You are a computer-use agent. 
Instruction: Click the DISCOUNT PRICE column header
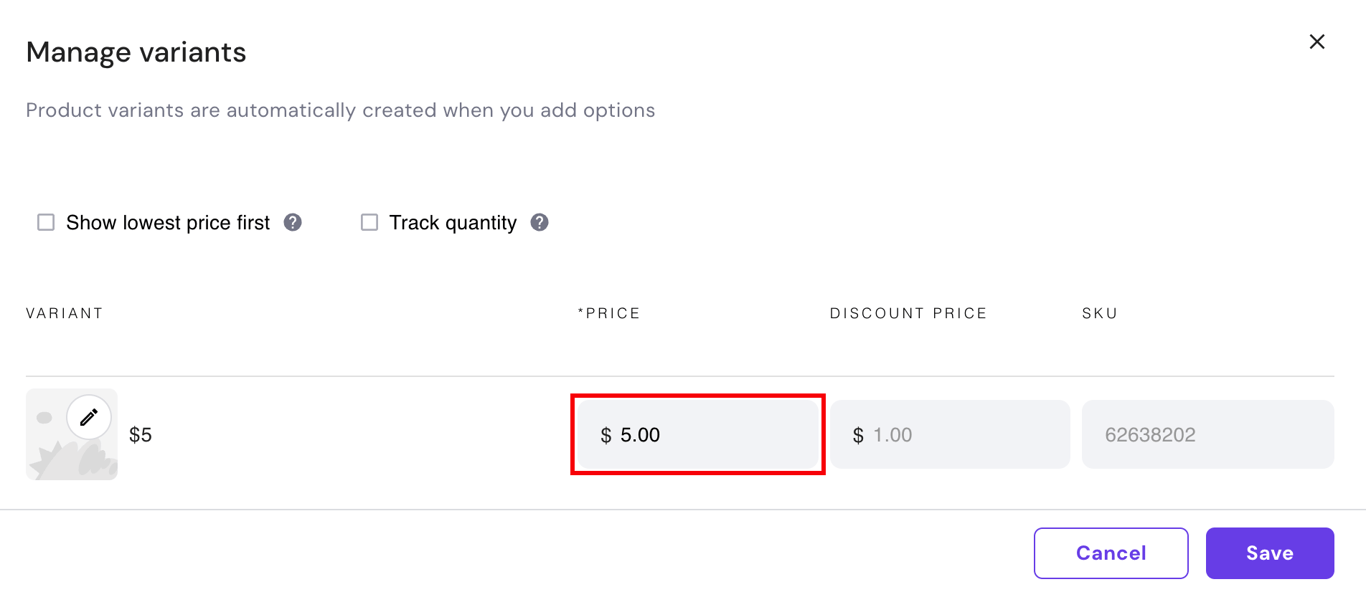908,313
